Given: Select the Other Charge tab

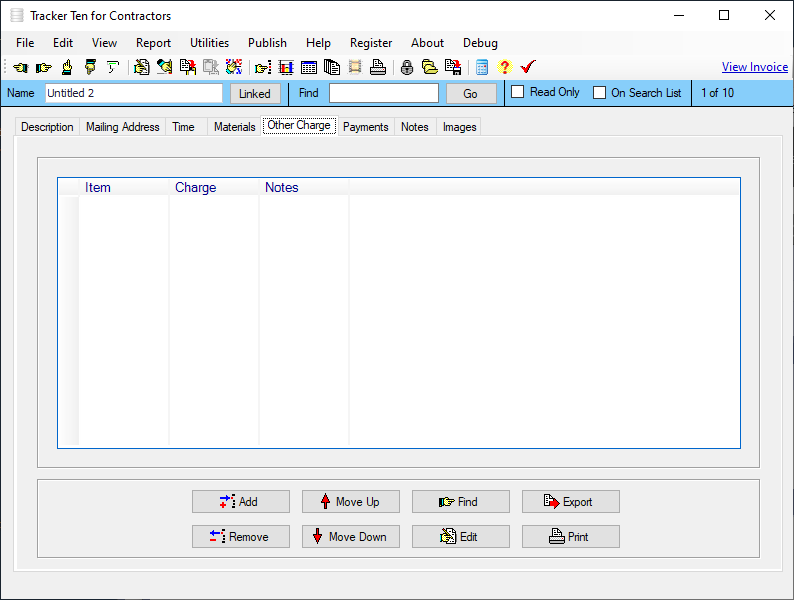Looking at the screenshot, I should coord(299,125).
